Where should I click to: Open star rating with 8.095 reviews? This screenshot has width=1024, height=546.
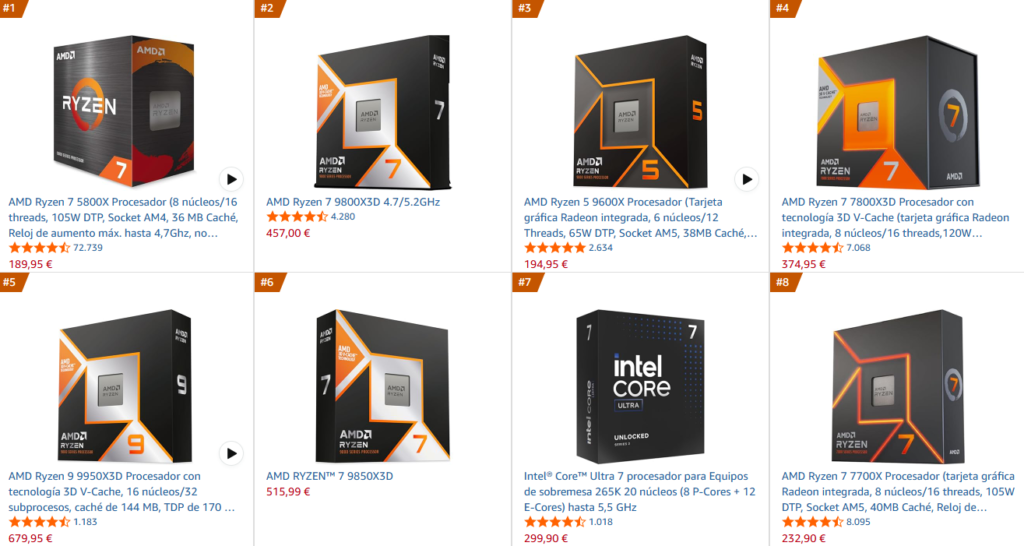point(812,522)
